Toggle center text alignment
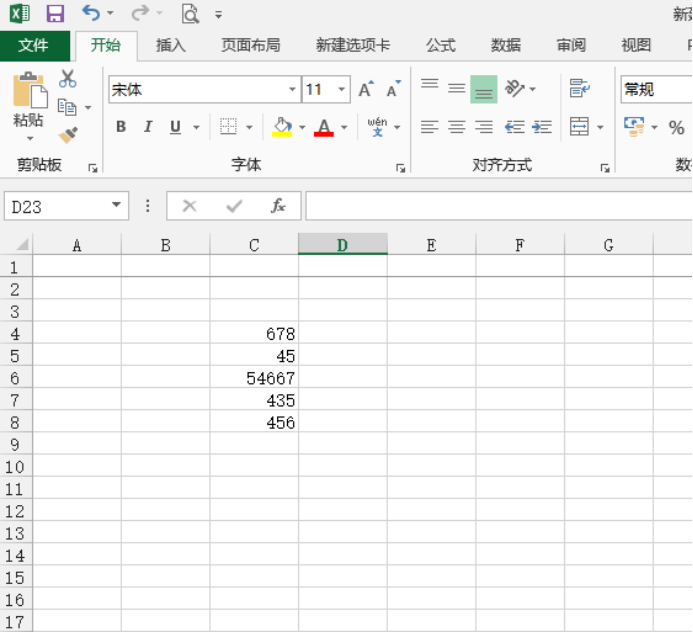This screenshot has width=693, height=632. (x=457, y=127)
